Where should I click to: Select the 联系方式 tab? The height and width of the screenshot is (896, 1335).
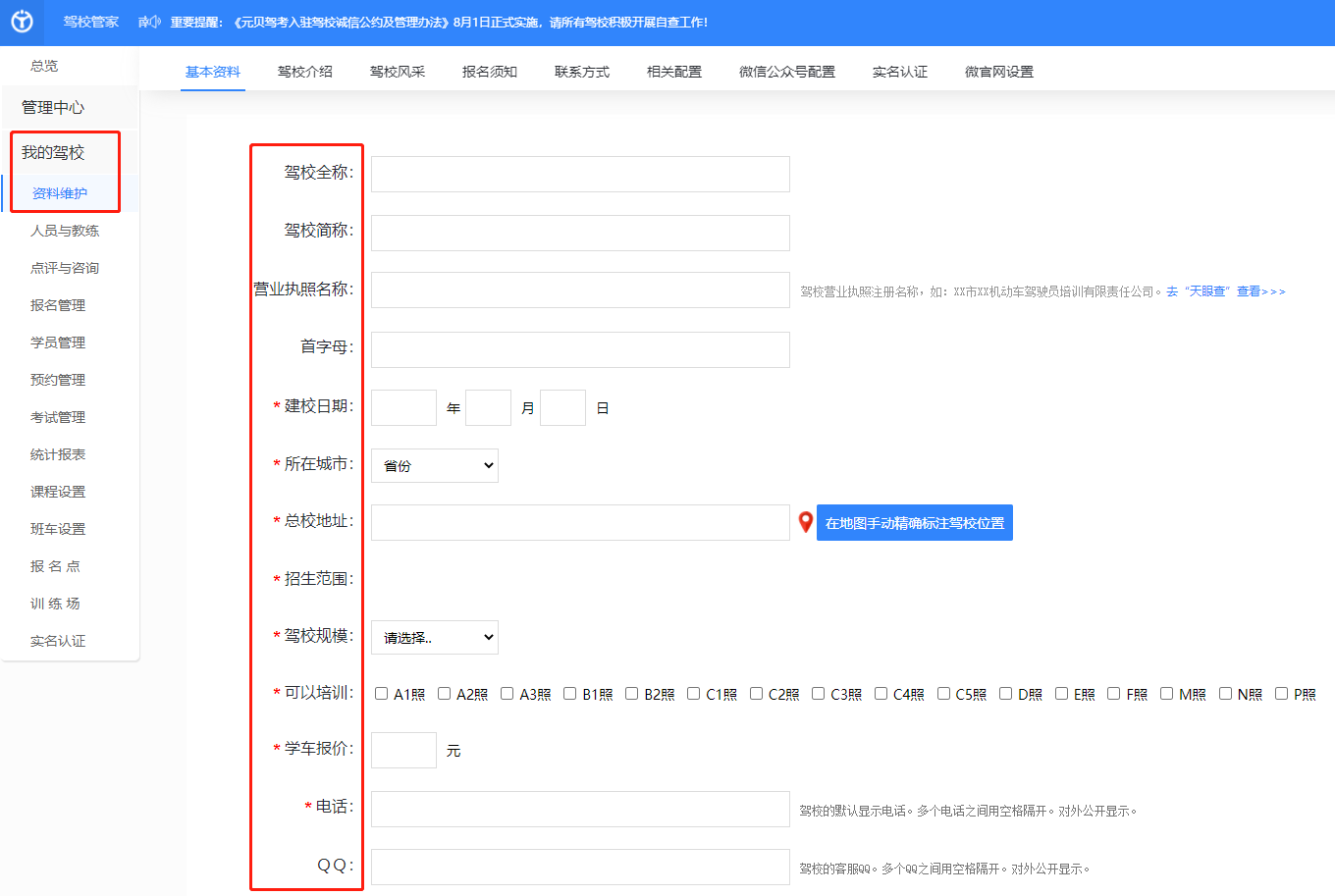[x=581, y=72]
